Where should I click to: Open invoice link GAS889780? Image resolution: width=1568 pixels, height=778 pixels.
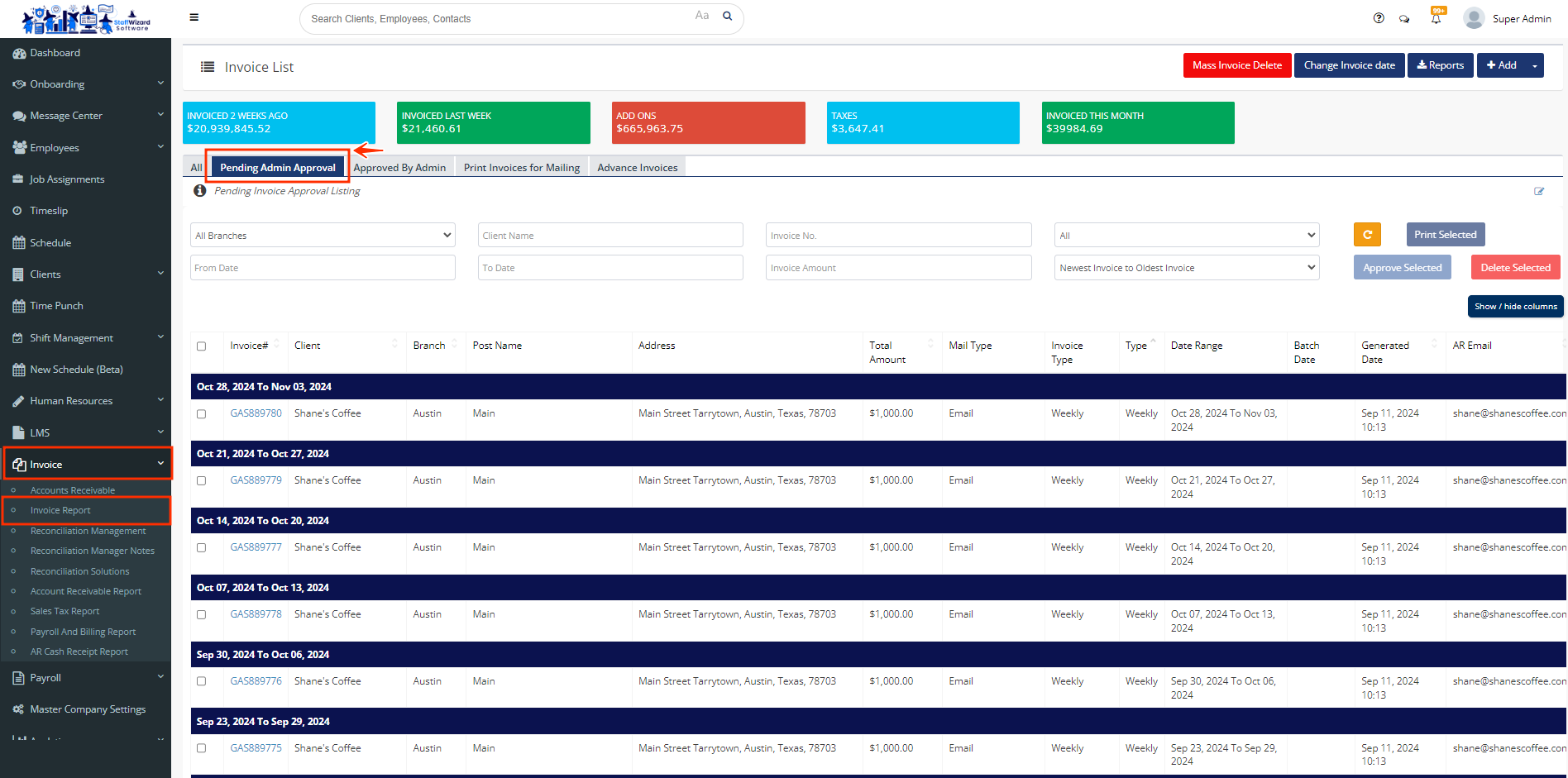click(x=256, y=413)
